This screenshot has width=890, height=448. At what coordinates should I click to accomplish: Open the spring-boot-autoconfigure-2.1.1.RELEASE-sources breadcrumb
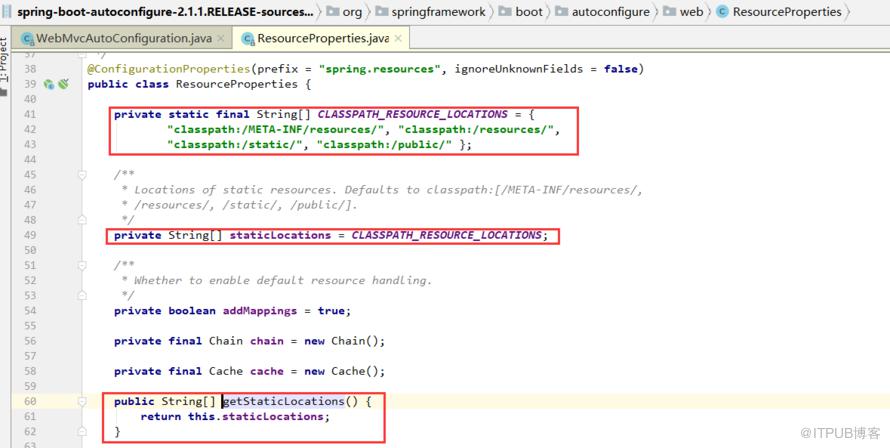[x=165, y=11]
